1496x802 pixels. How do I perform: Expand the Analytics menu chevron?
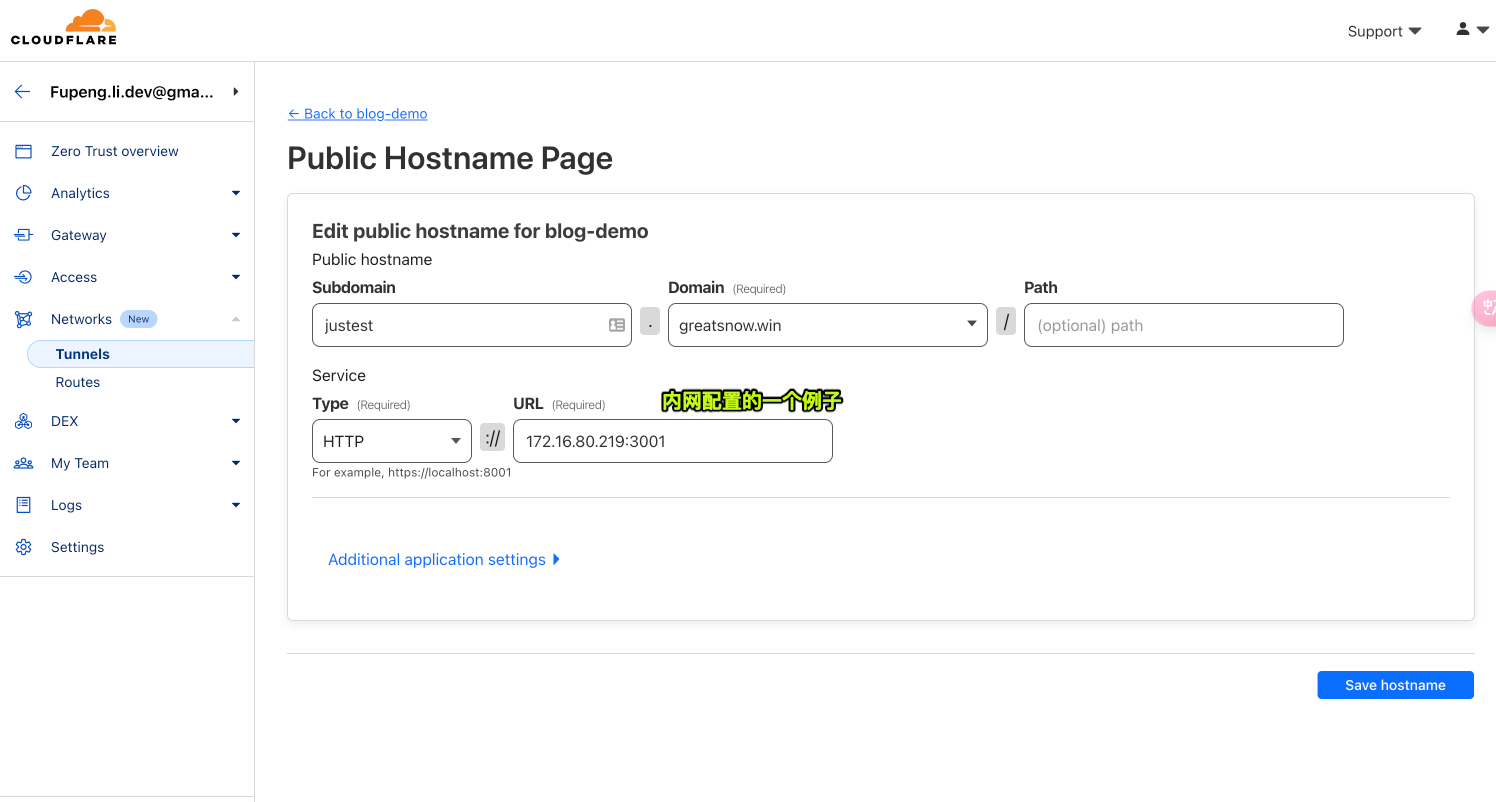click(x=236, y=193)
